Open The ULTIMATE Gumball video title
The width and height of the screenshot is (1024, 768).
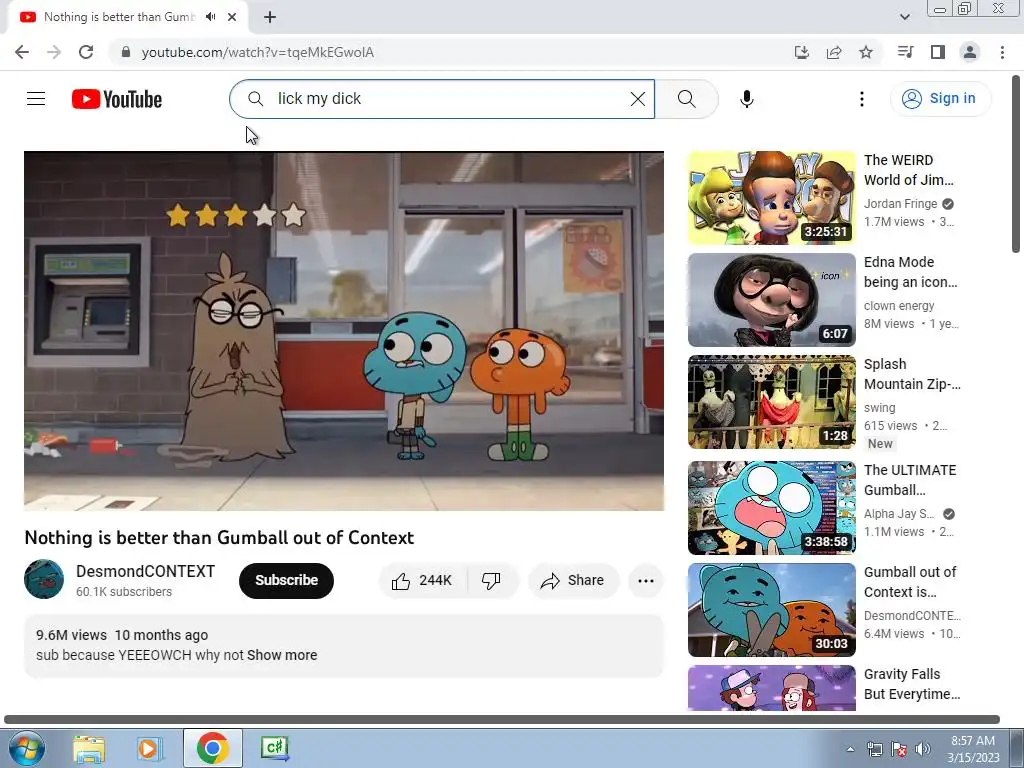click(910, 480)
